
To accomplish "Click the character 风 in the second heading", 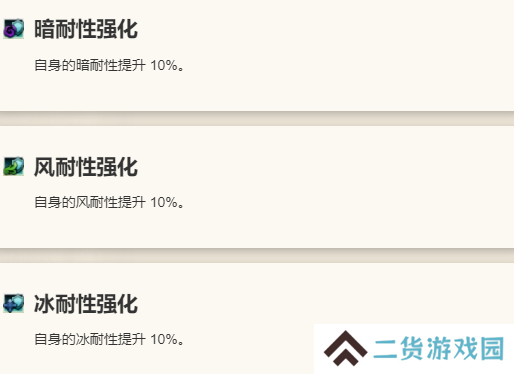I will pos(45,167).
